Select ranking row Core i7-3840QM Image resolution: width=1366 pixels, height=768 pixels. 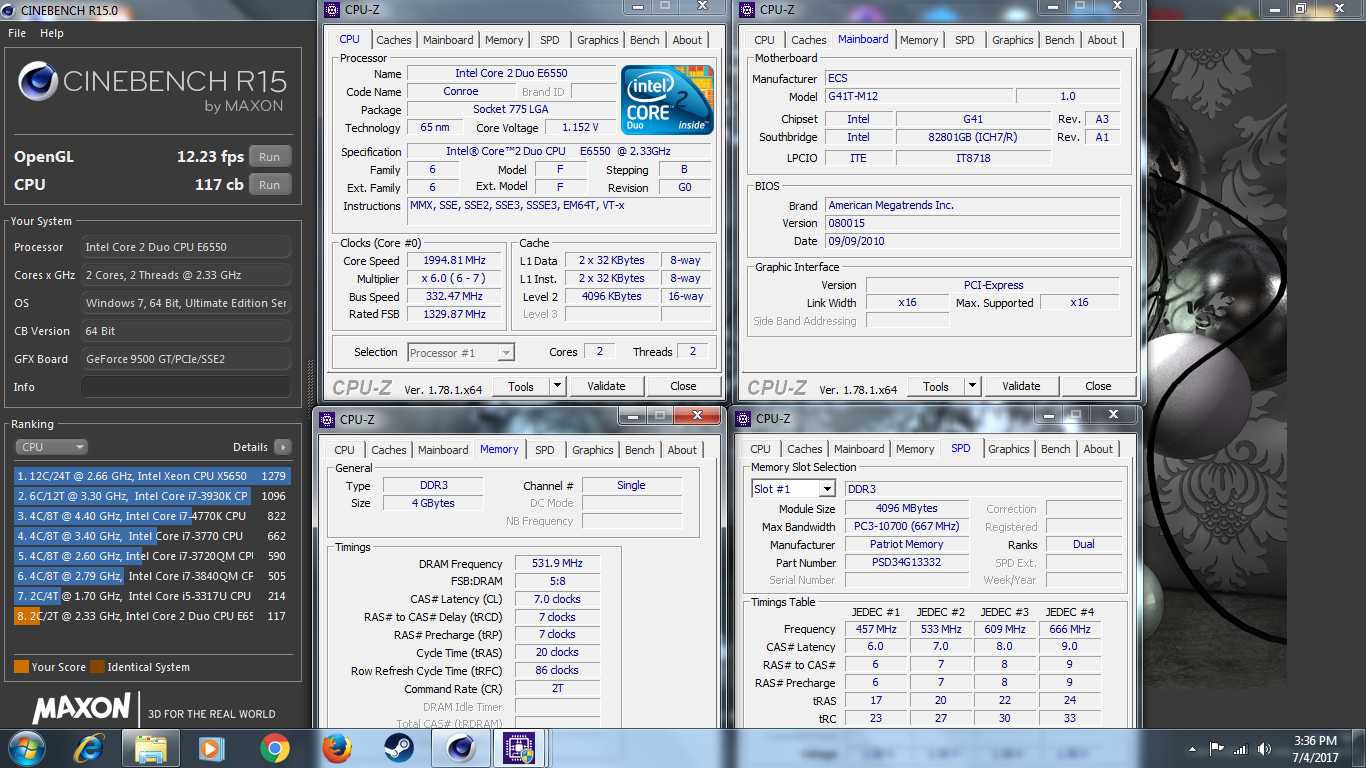click(152, 576)
